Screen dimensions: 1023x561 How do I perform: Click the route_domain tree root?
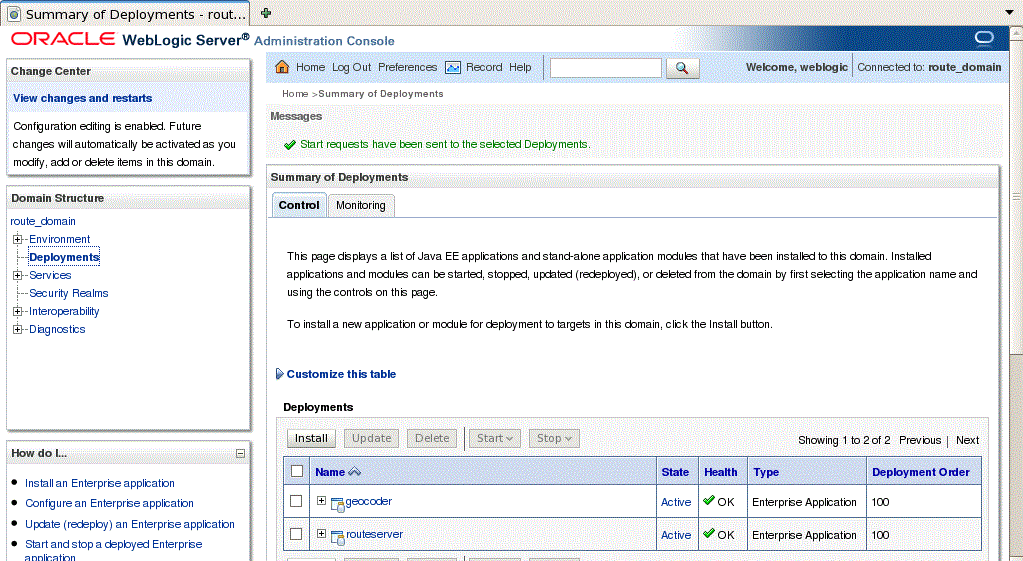tap(43, 221)
